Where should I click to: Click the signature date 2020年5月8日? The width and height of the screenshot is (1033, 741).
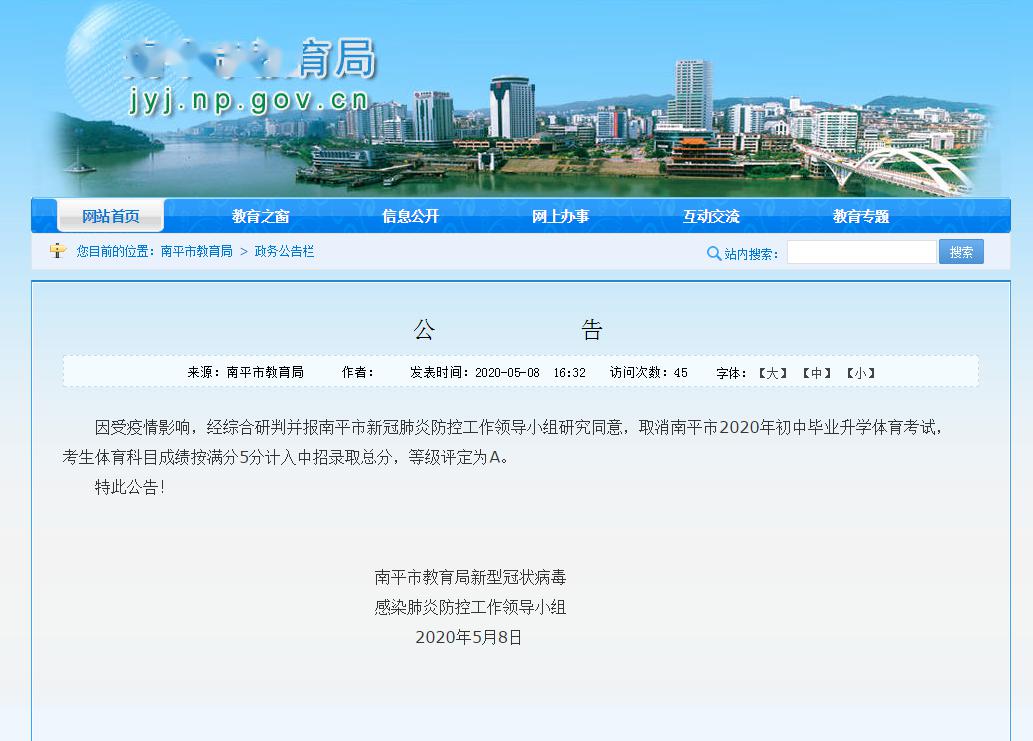coord(468,637)
